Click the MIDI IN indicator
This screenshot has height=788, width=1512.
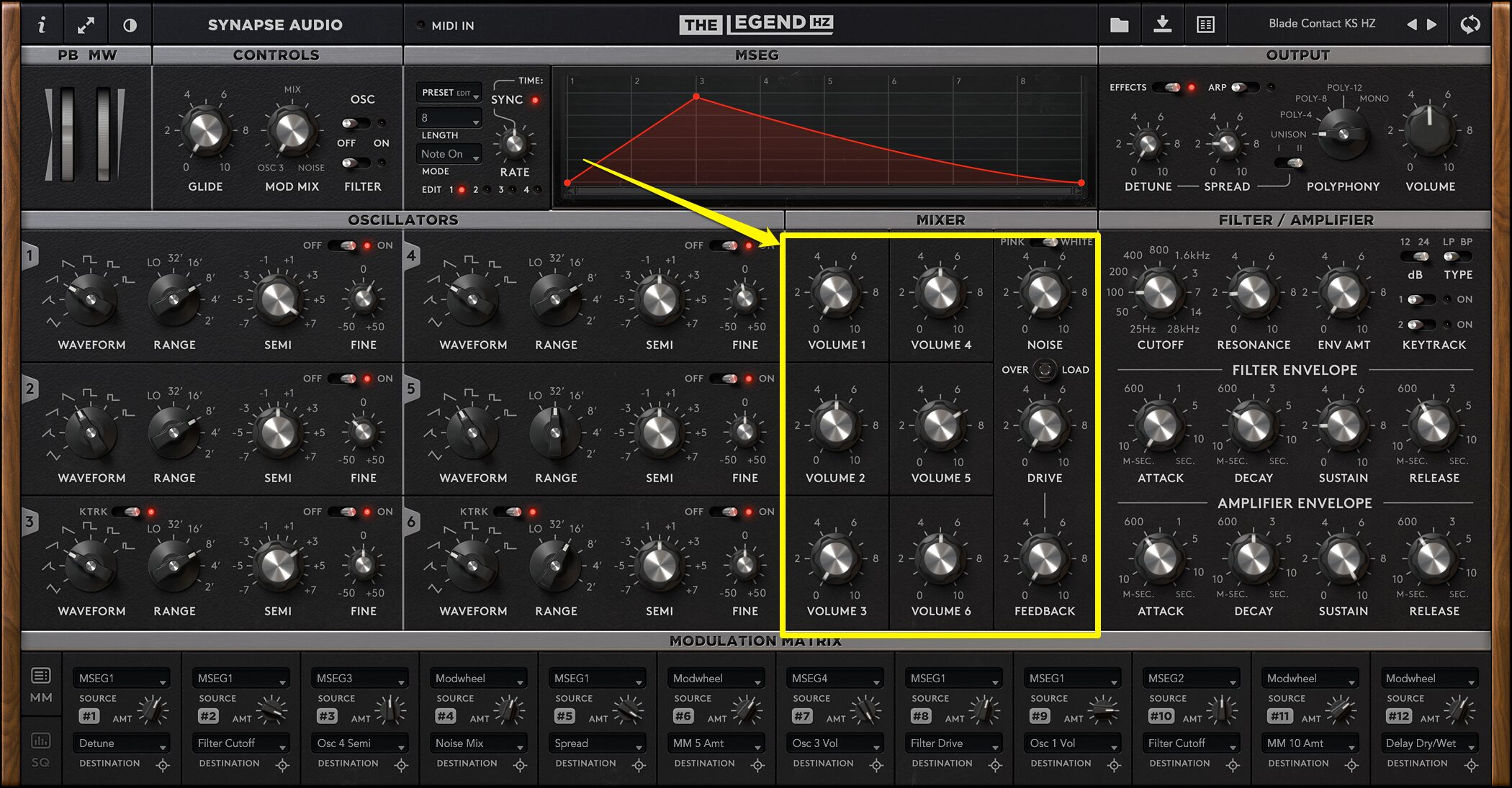coord(421,25)
